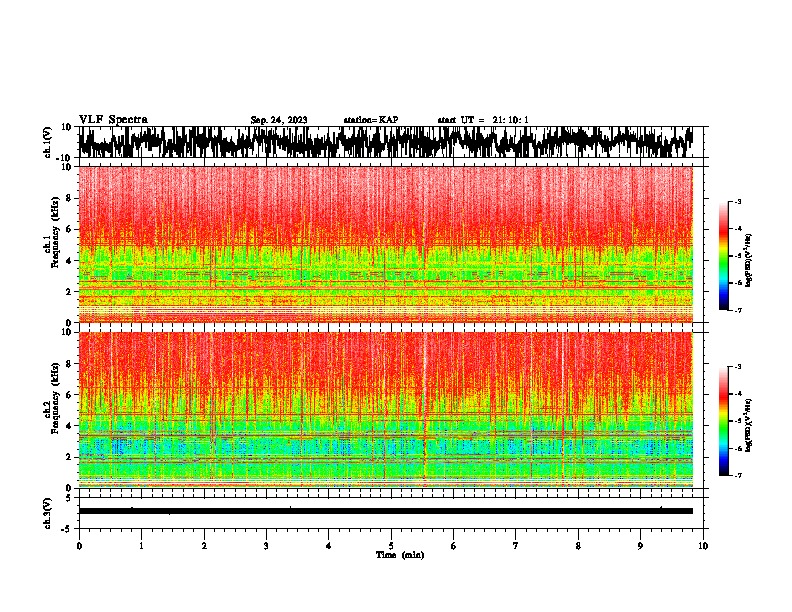Click the "8" kHz tick of ch.1 spectrogram
Image resolution: width=792 pixels, height=612 pixels.
point(69,198)
